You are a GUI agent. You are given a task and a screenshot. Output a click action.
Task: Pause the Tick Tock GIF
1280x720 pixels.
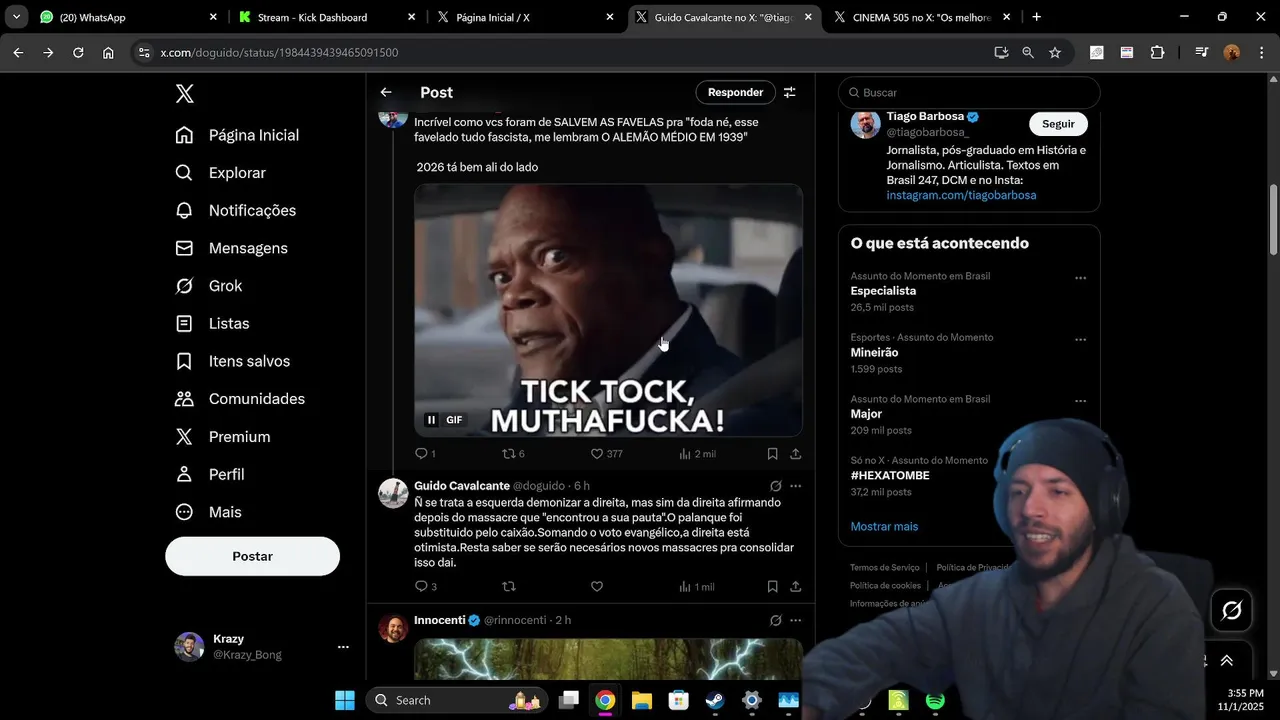pyautogui.click(x=431, y=420)
